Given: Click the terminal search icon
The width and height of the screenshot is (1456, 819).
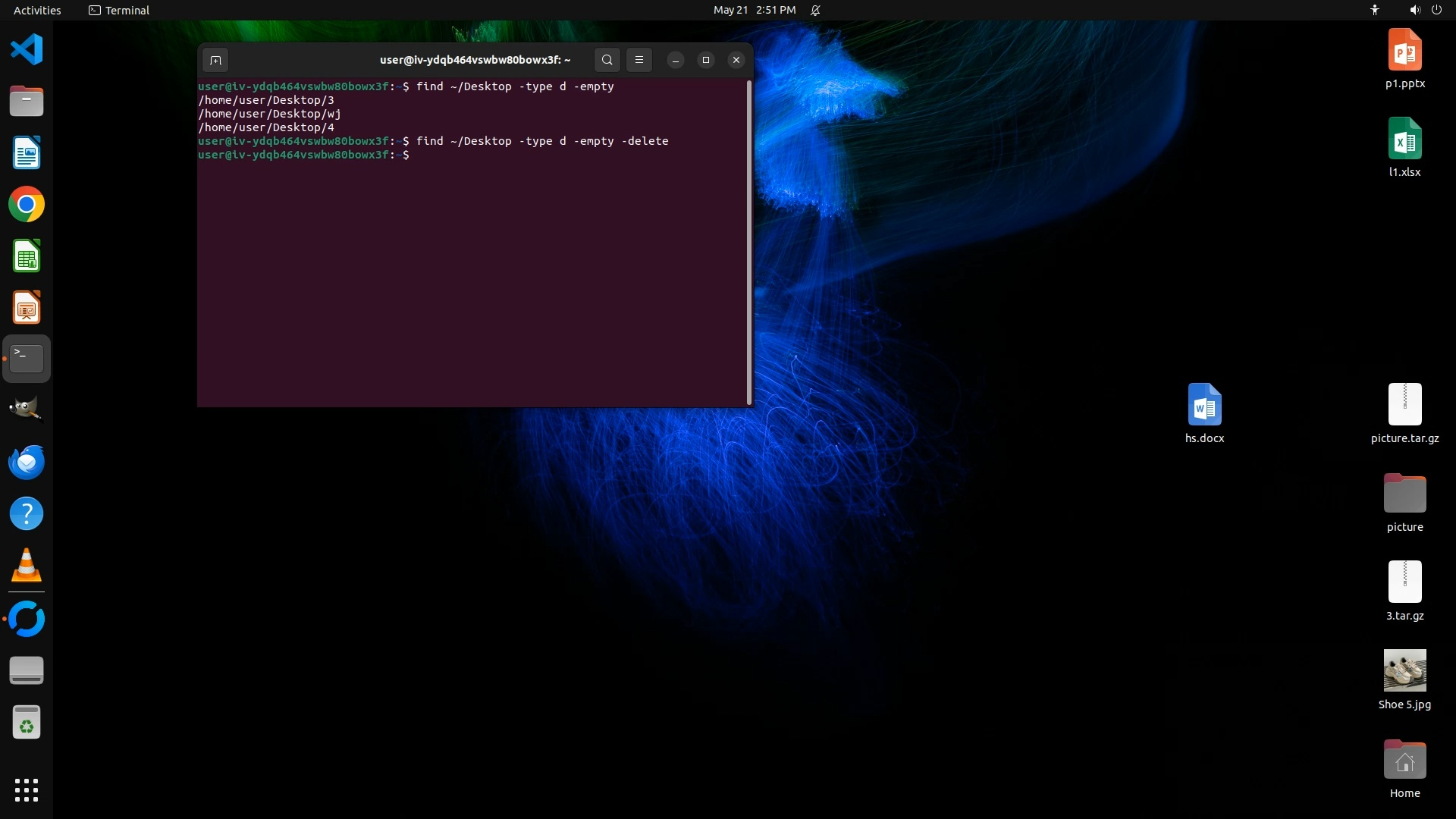Looking at the screenshot, I should 607,60.
